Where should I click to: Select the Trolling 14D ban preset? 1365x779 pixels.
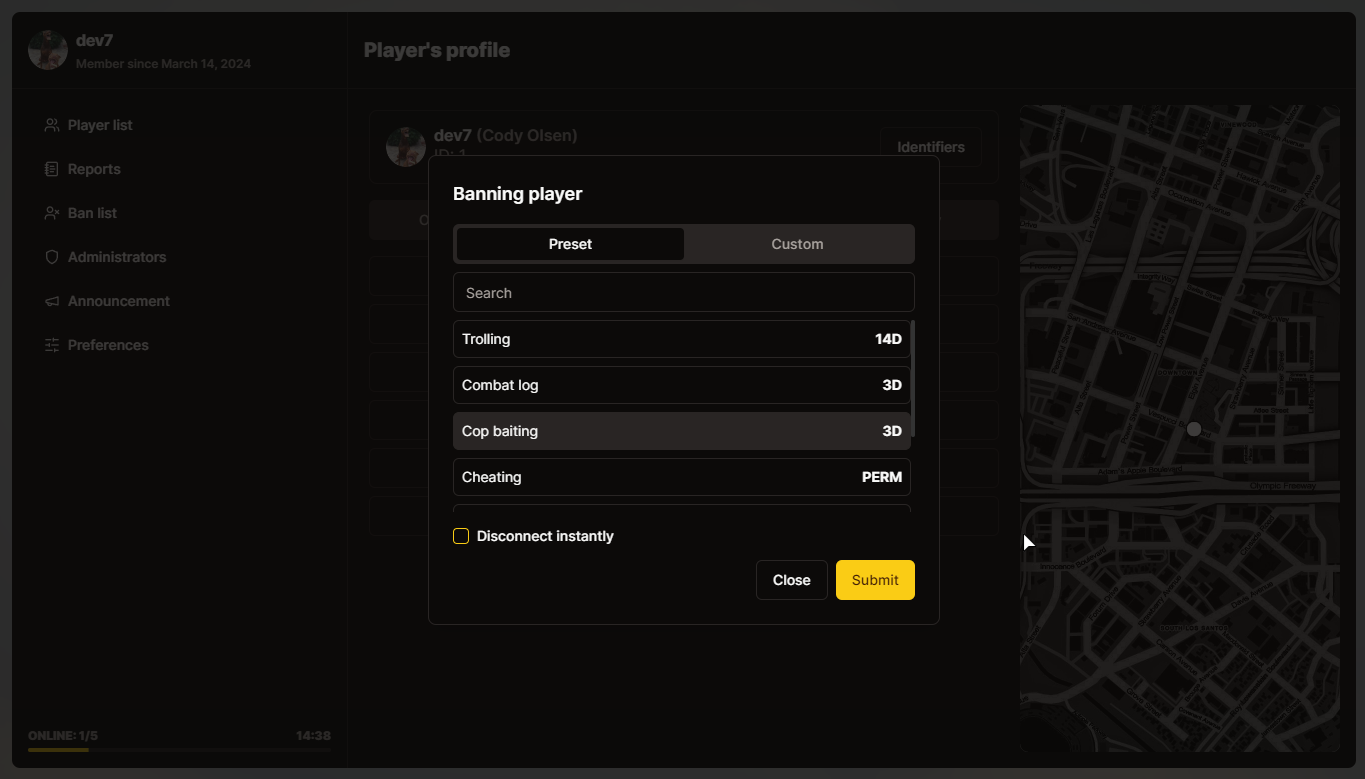pyautogui.click(x=681, y=338)
